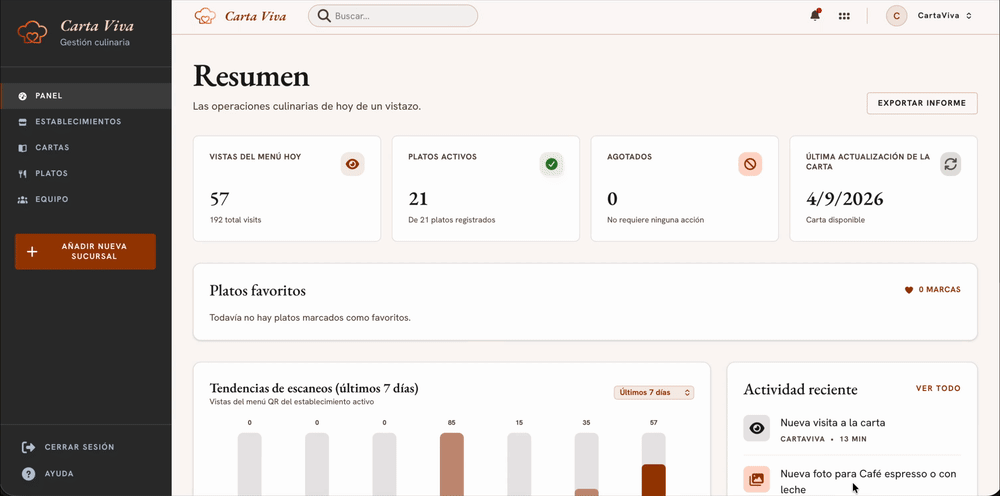Open Cartas section

(x=85, y=148)
